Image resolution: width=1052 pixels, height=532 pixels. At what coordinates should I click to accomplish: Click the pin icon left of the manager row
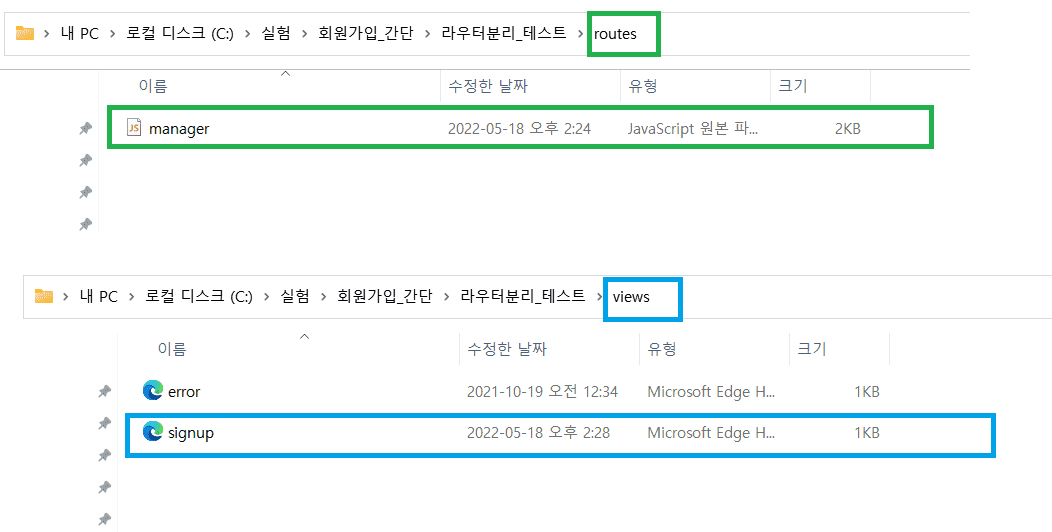click(x=86, y=128)
